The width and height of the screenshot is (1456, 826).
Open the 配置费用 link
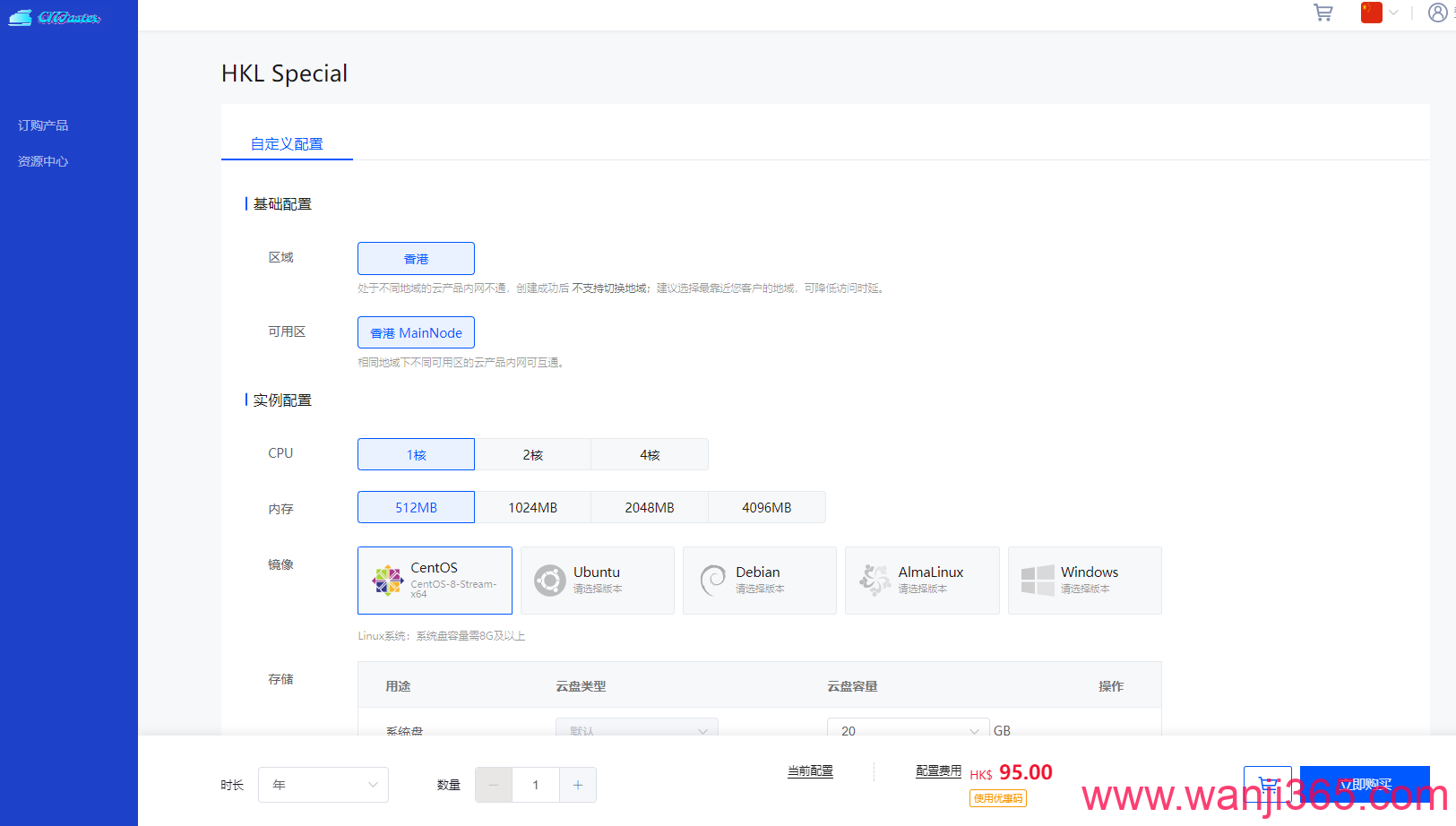click(938, 771)
